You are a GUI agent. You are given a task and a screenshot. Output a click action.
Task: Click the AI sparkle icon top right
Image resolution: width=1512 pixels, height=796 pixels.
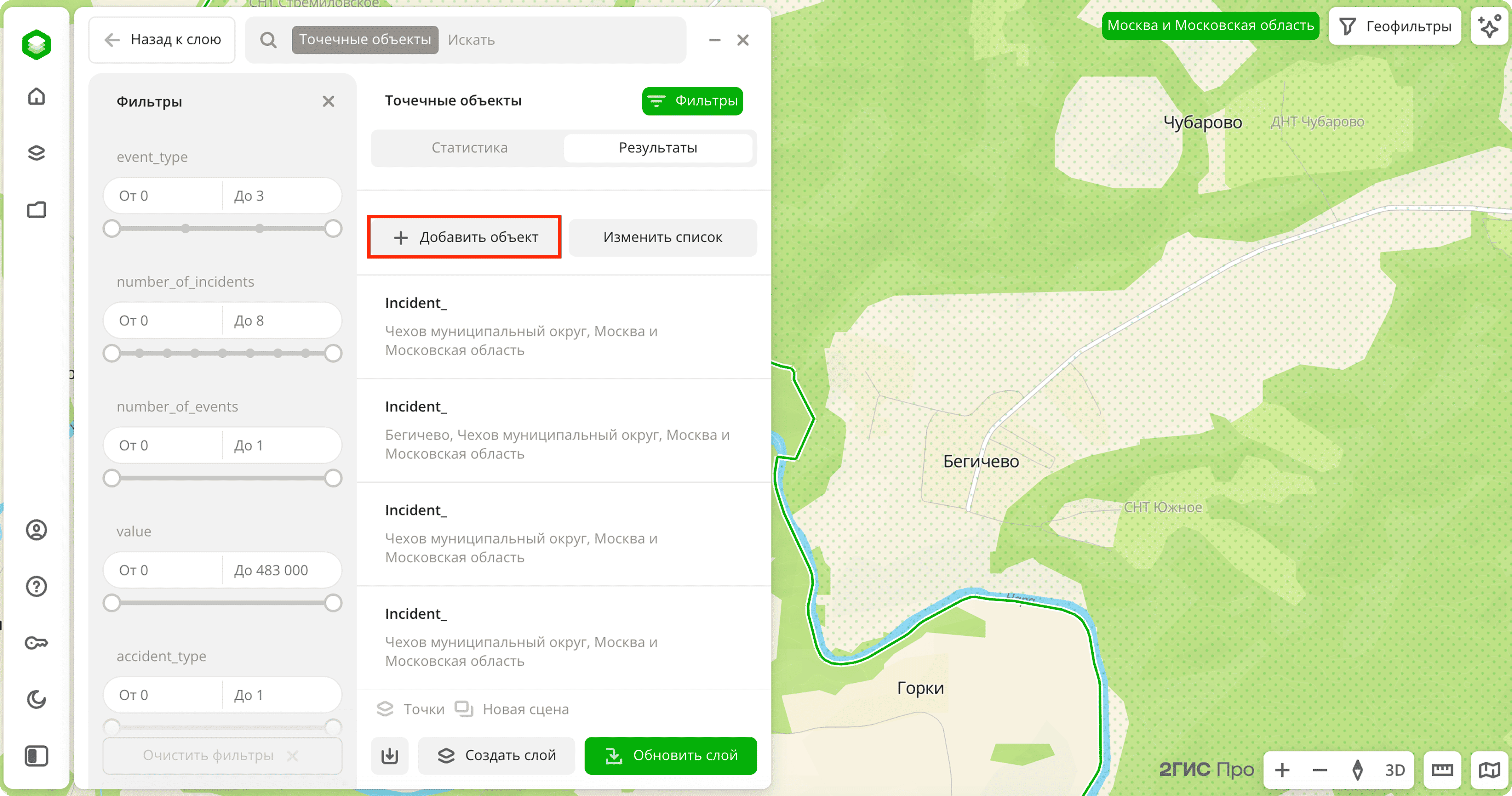[x=1489, y=26]
